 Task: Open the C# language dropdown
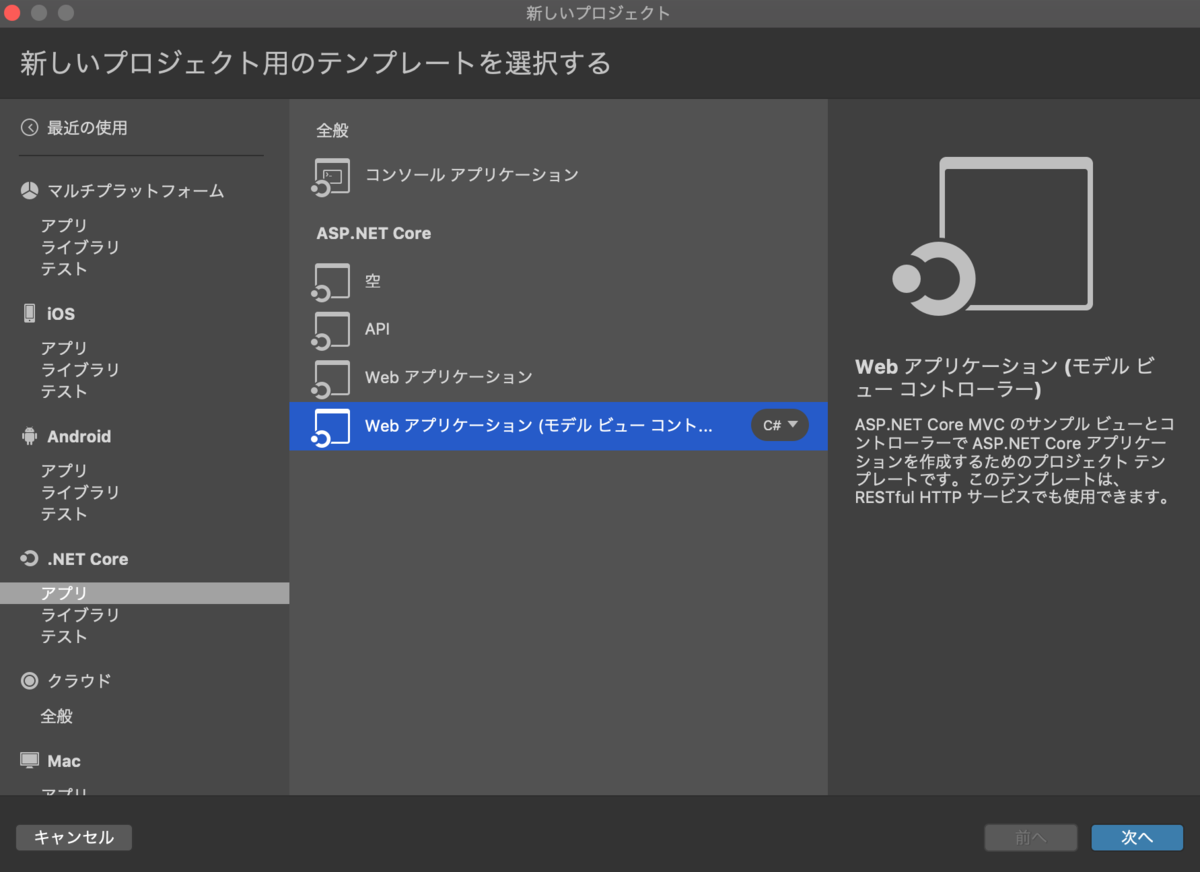pyautogui.click(x=780, y=425)
